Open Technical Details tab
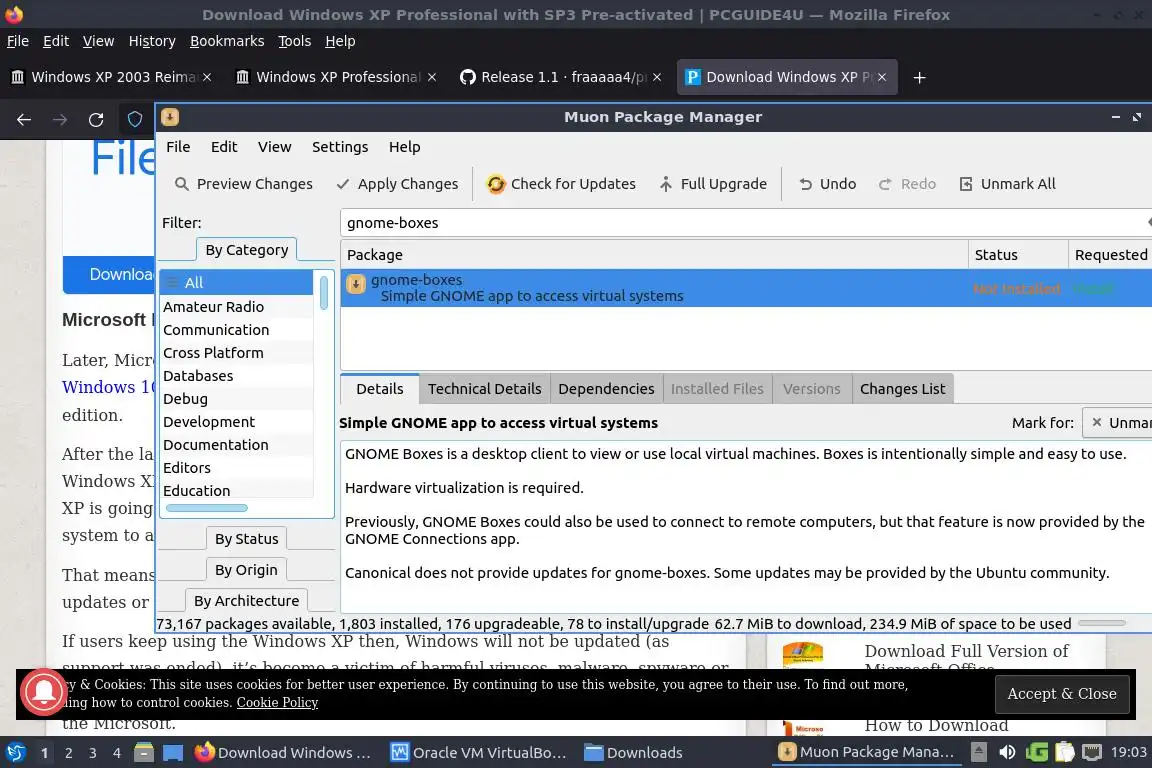Viewport: 1152px width, 768px height. pyautogui.click(x=485, y=389)
